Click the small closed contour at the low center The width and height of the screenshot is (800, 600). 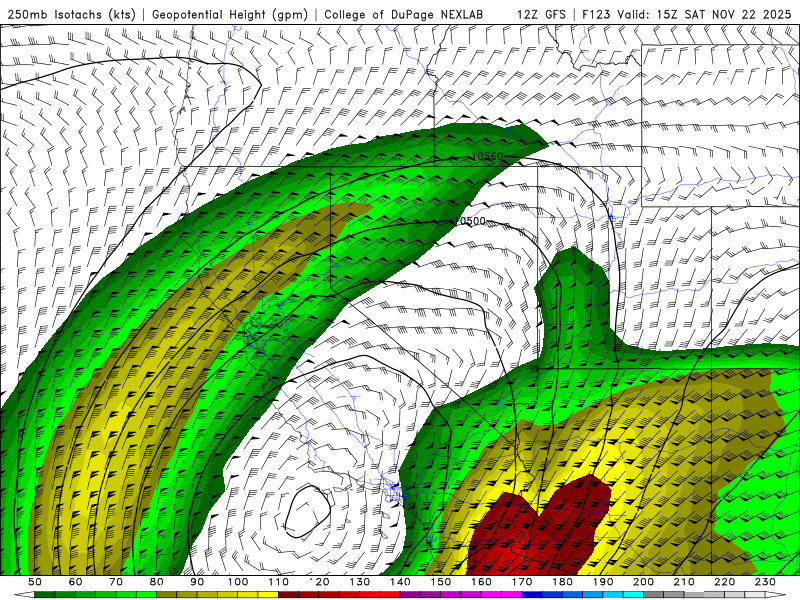tap(308, 511)
